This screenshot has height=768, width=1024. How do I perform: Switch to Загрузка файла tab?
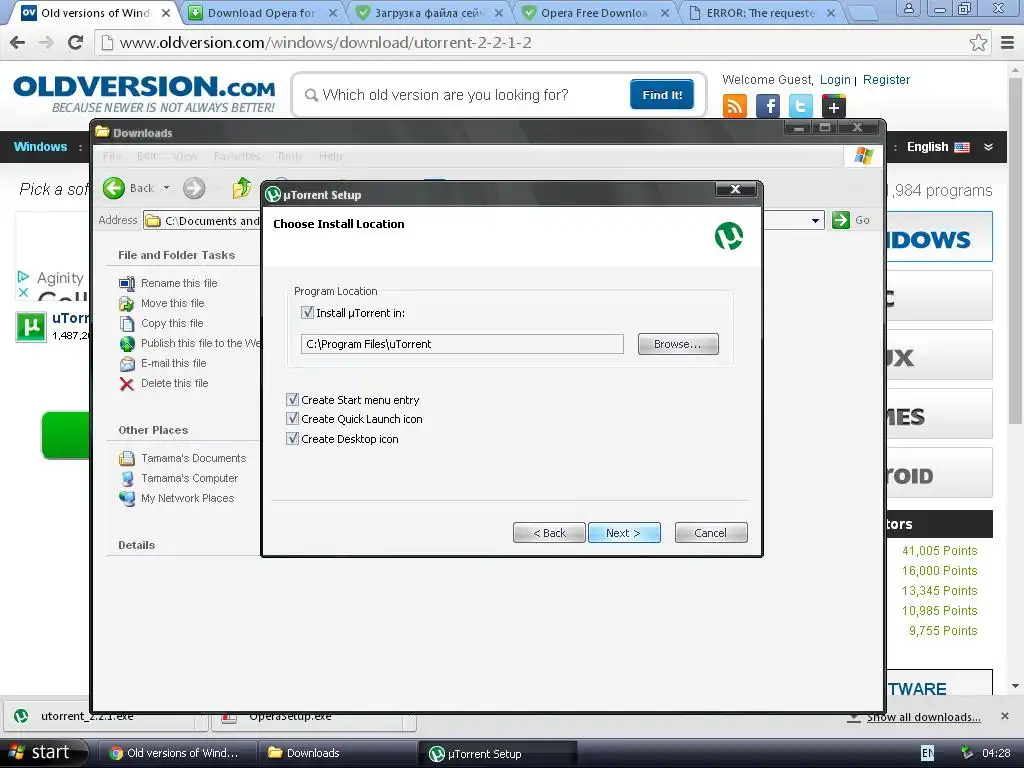pyautogui.click(x=429, y=12)
